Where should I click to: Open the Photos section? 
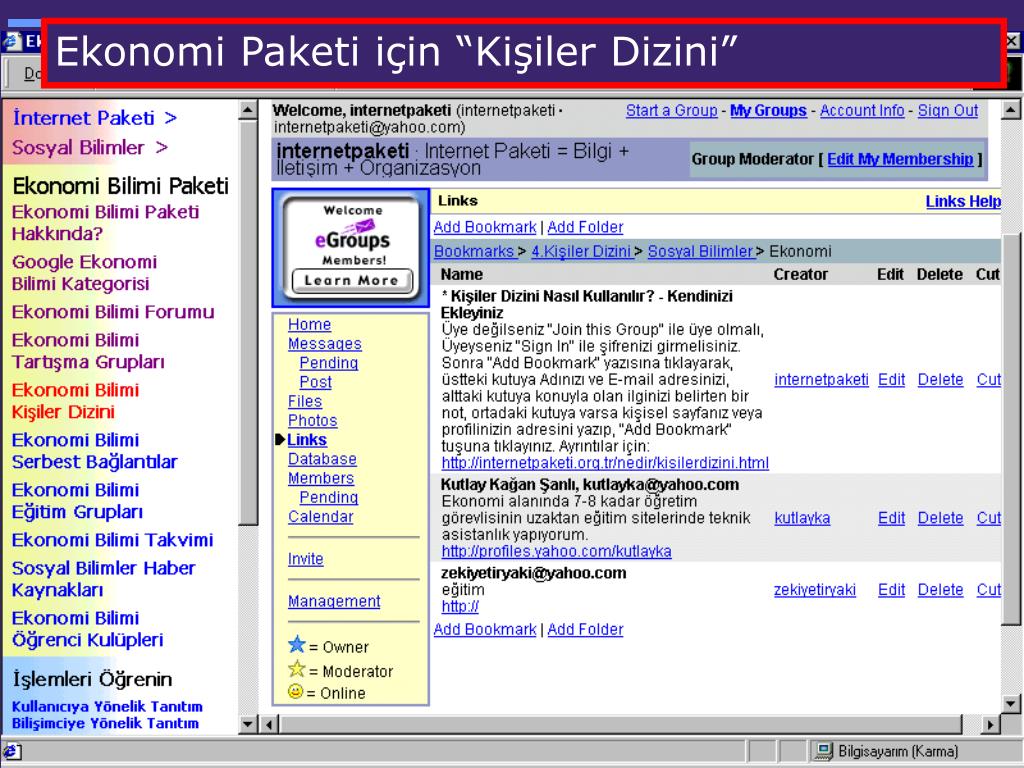(x=312, y=421)
